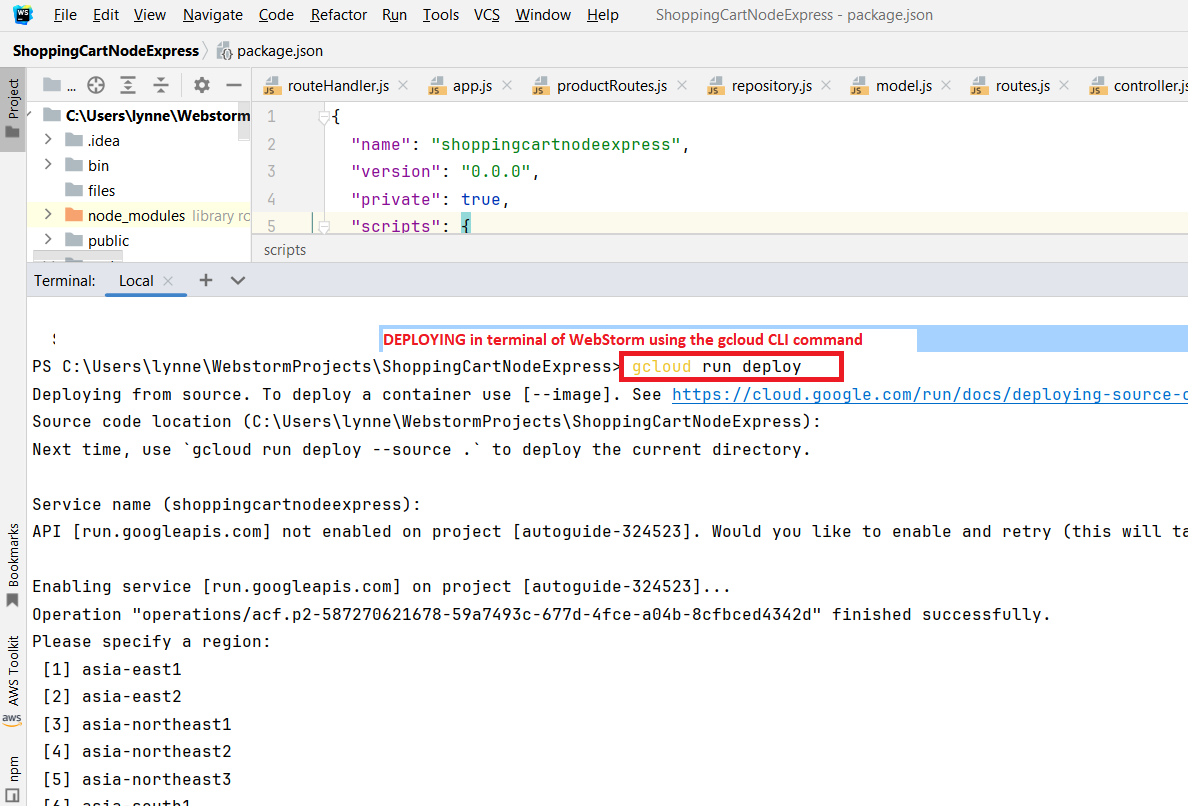Close the routeHandler.js editor tab
This screenshot has width=1188, height=806.
406,86
